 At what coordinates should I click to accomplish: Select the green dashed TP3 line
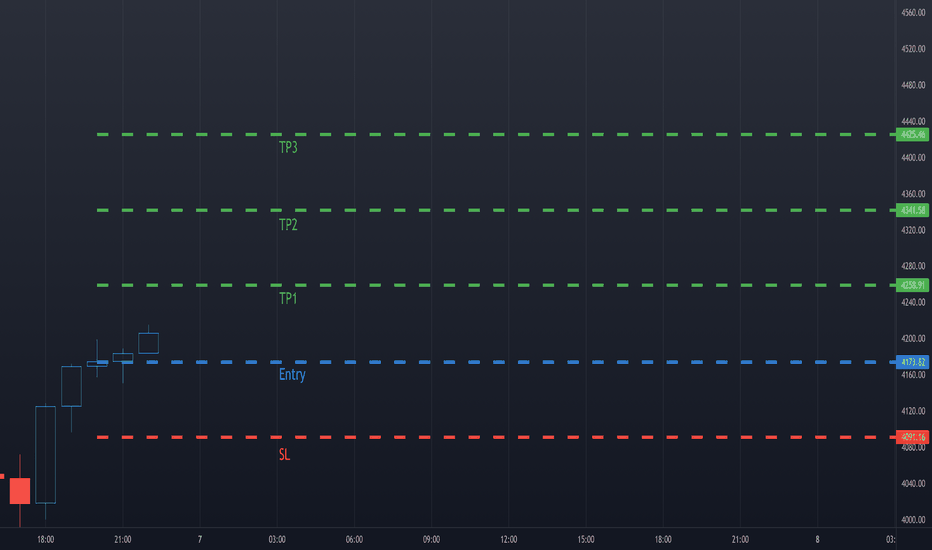496,134
